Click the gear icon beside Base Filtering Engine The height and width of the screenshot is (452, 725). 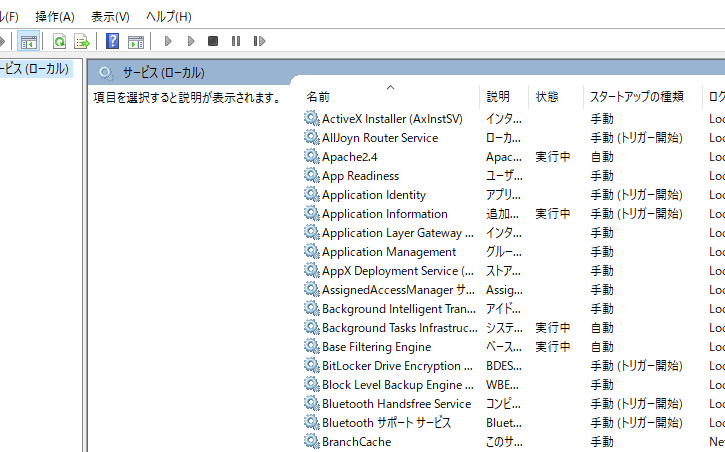coord(312,346)
